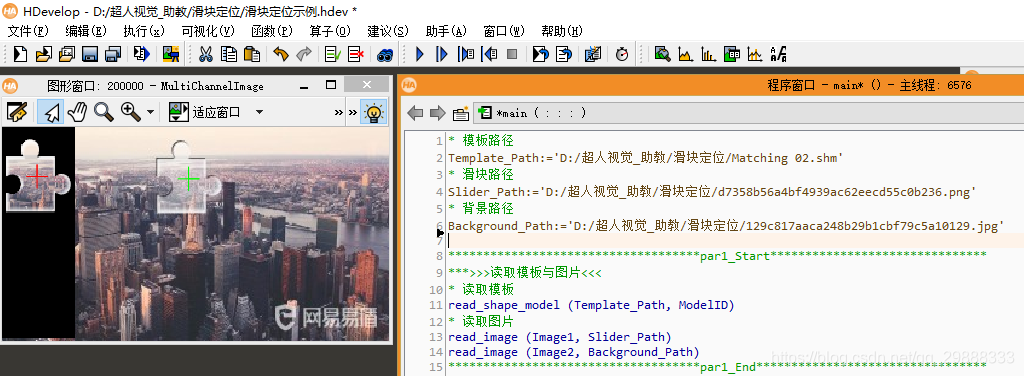
Task: Open a program file from toolbar
Action: [x=44, y=54]
